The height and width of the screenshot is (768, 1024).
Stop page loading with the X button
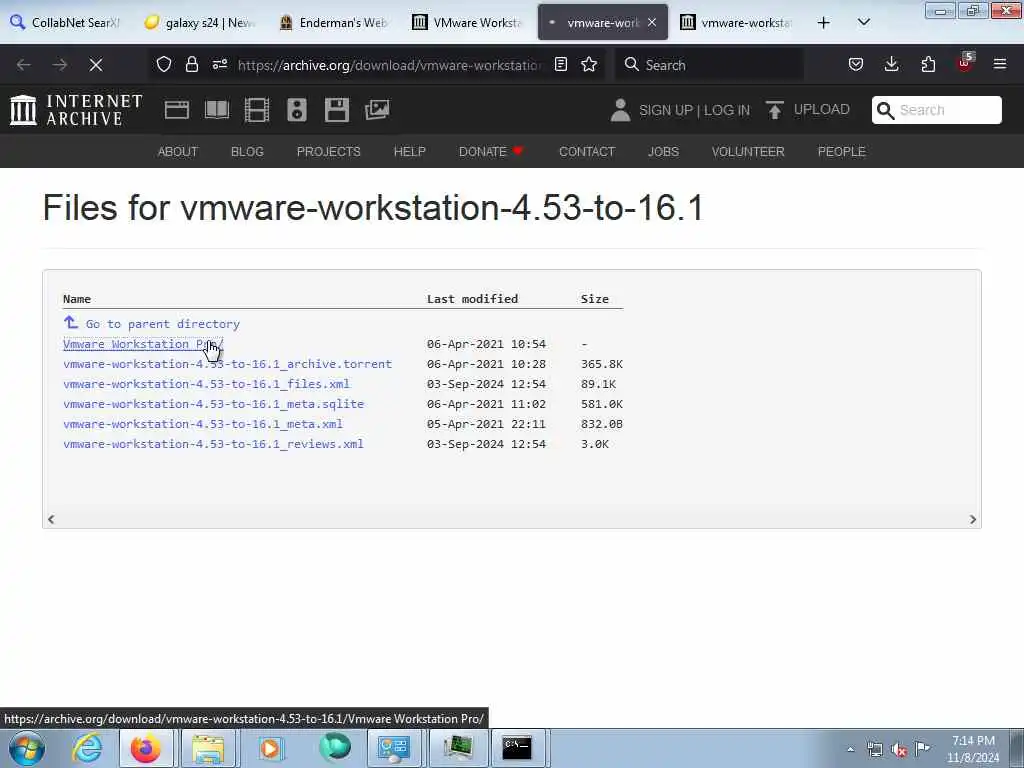pyautogui.click(x=95, y=65)
